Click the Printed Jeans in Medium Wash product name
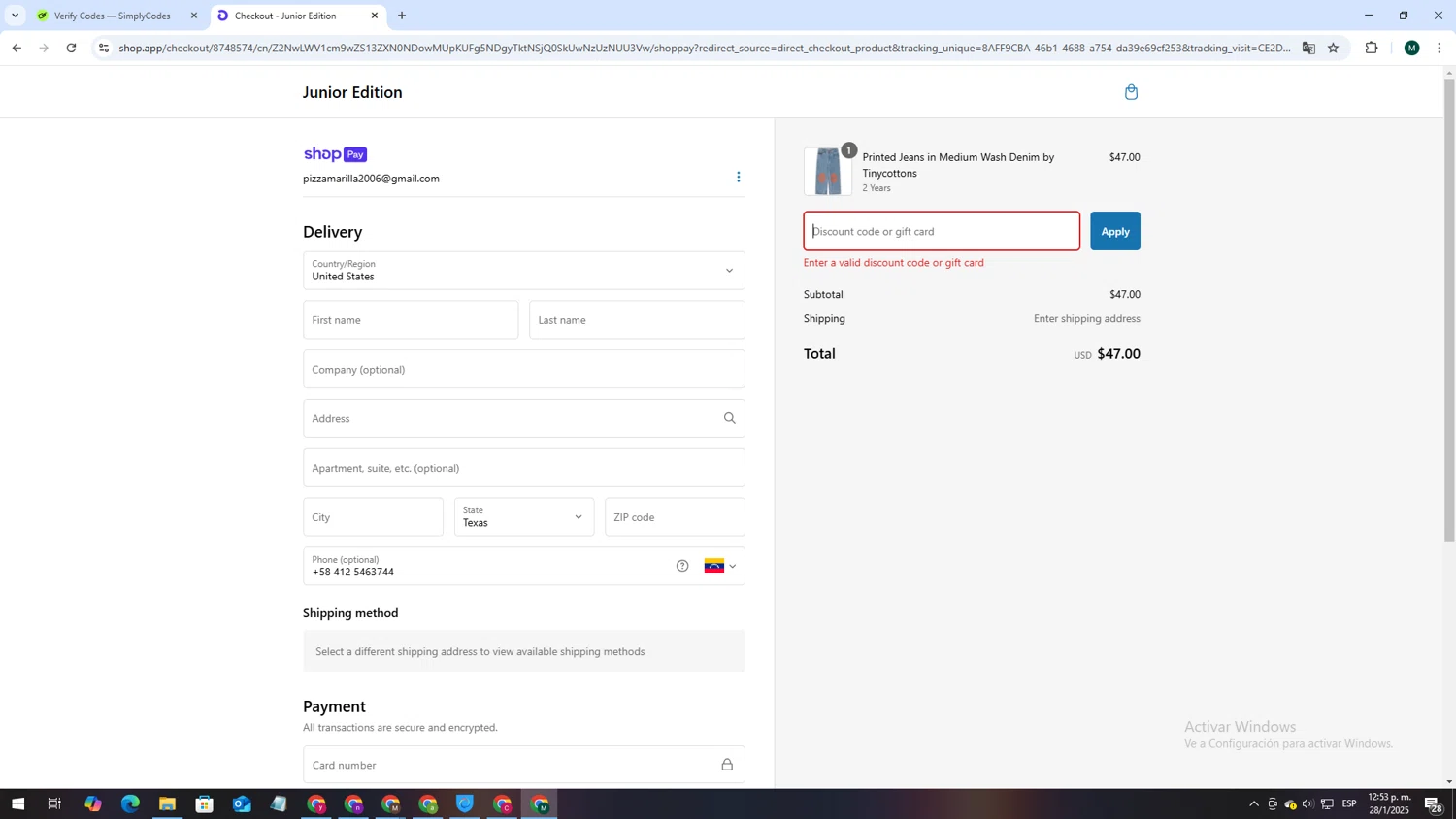The image size is (1456, 819). tap(958, 165)
